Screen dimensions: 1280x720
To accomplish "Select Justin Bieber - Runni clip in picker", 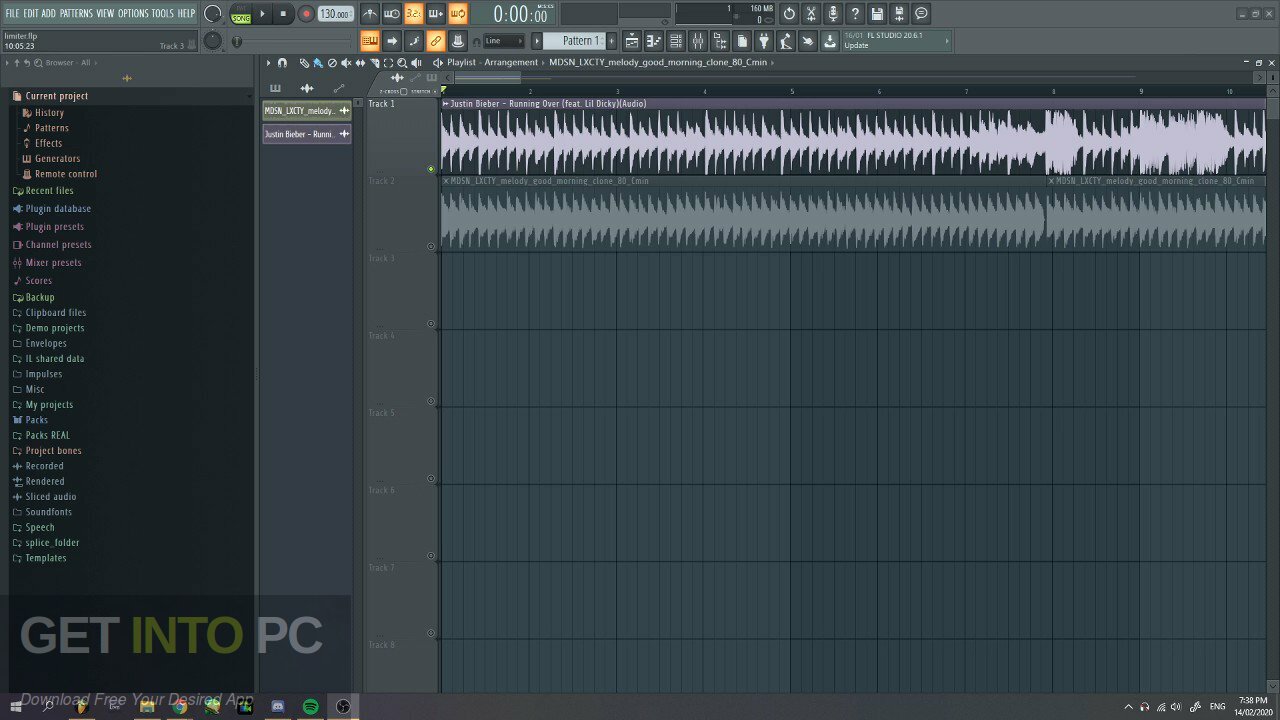I will click(307, 134).
